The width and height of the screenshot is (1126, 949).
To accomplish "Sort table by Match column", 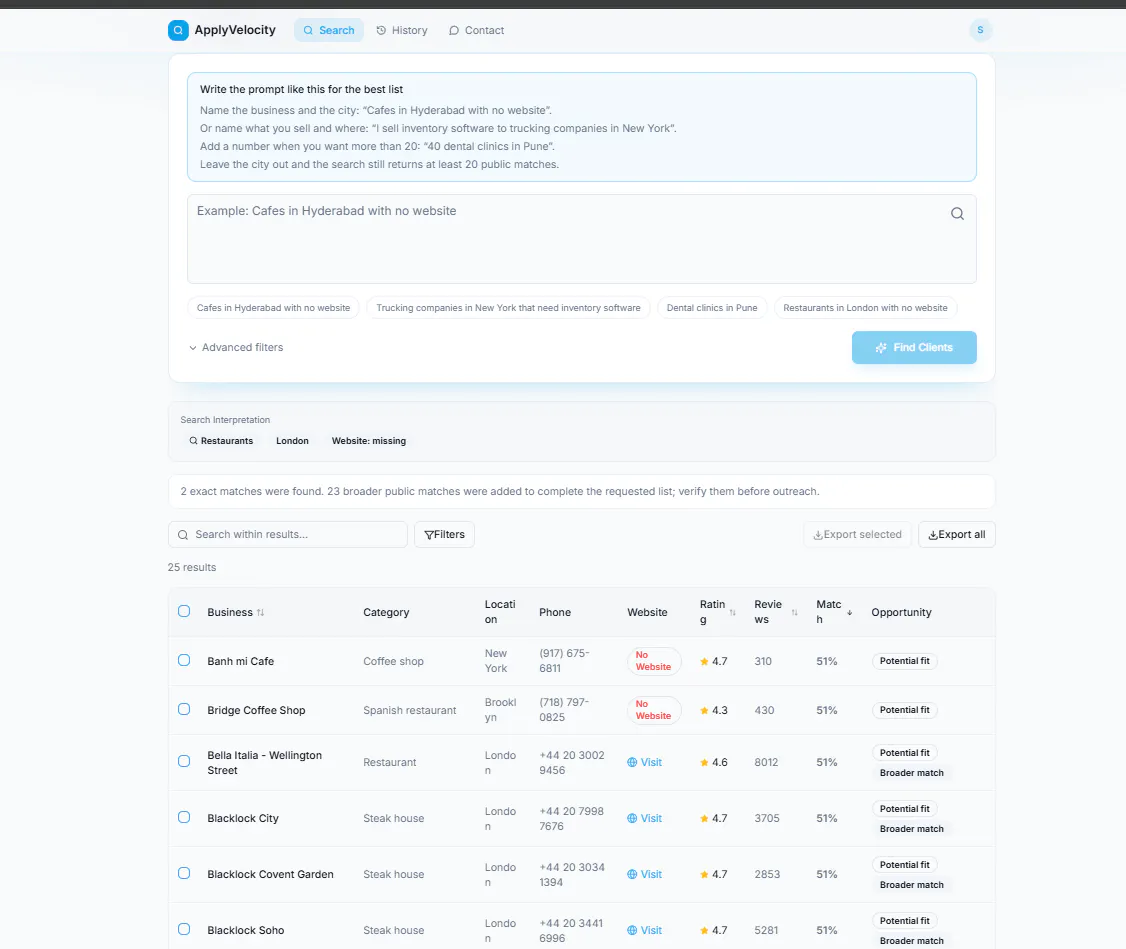I will point(834,612).
